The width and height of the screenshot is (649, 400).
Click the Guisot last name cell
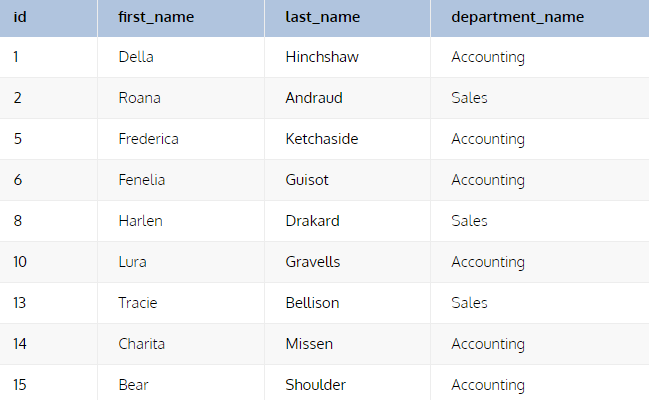[307, 180]
